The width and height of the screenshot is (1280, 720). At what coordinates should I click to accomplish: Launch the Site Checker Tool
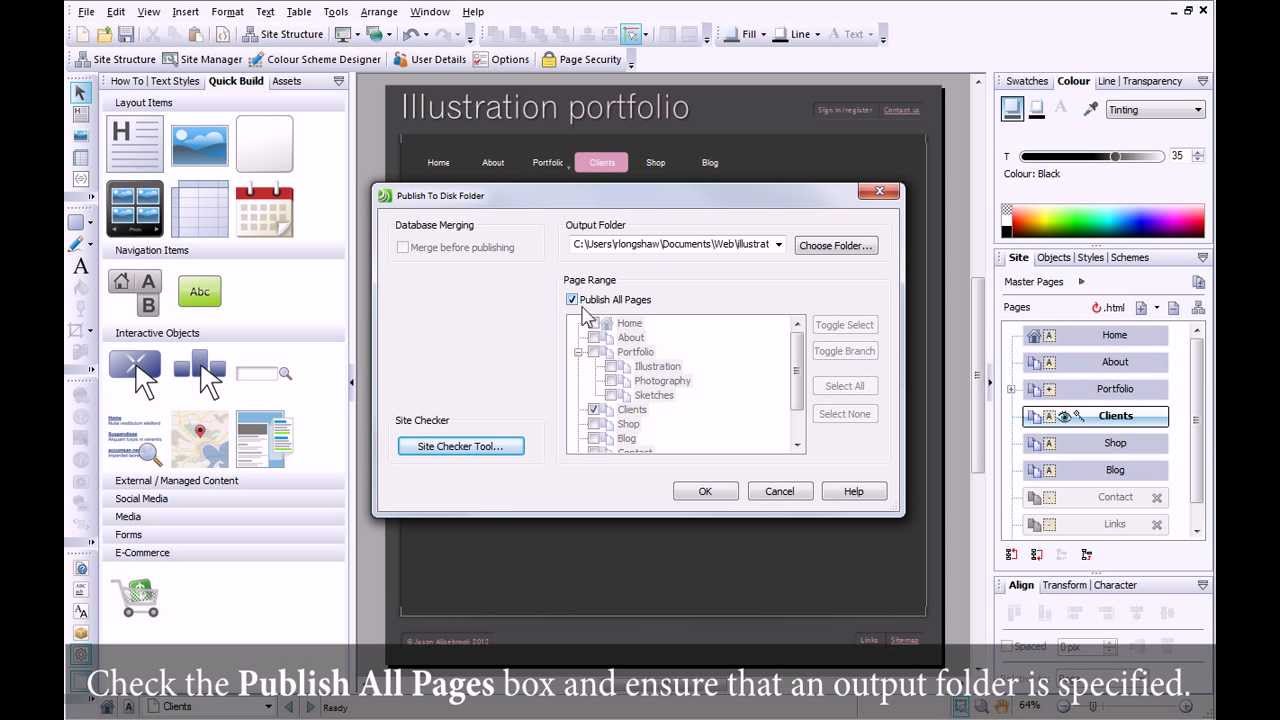click(x=461, y=447)
